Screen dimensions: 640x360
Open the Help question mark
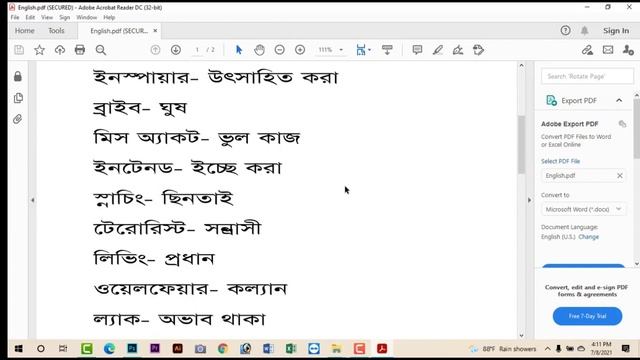point(565,30)
